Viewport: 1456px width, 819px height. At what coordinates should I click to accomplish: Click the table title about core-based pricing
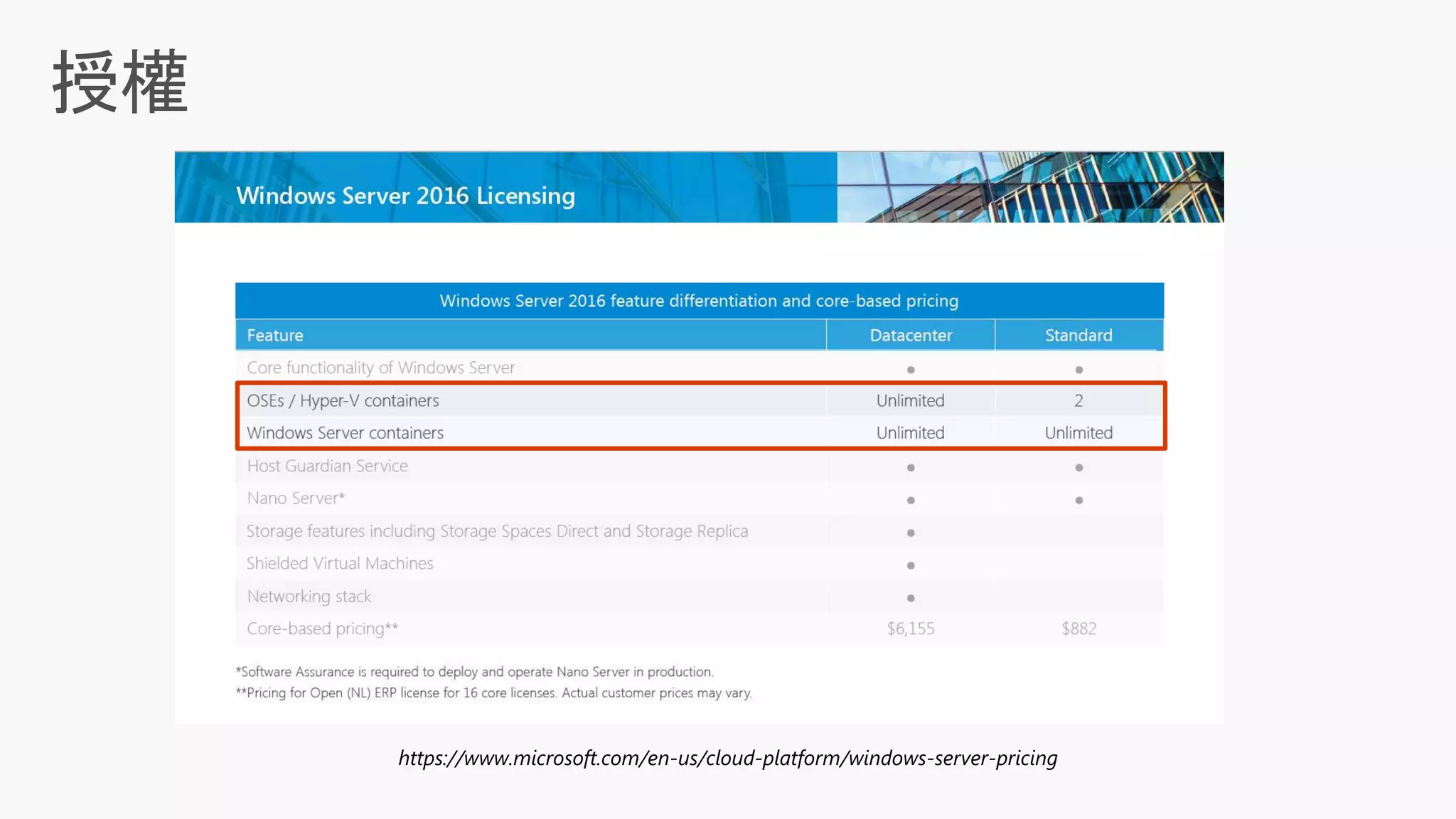pyautogui.click(x=699, y=301)
